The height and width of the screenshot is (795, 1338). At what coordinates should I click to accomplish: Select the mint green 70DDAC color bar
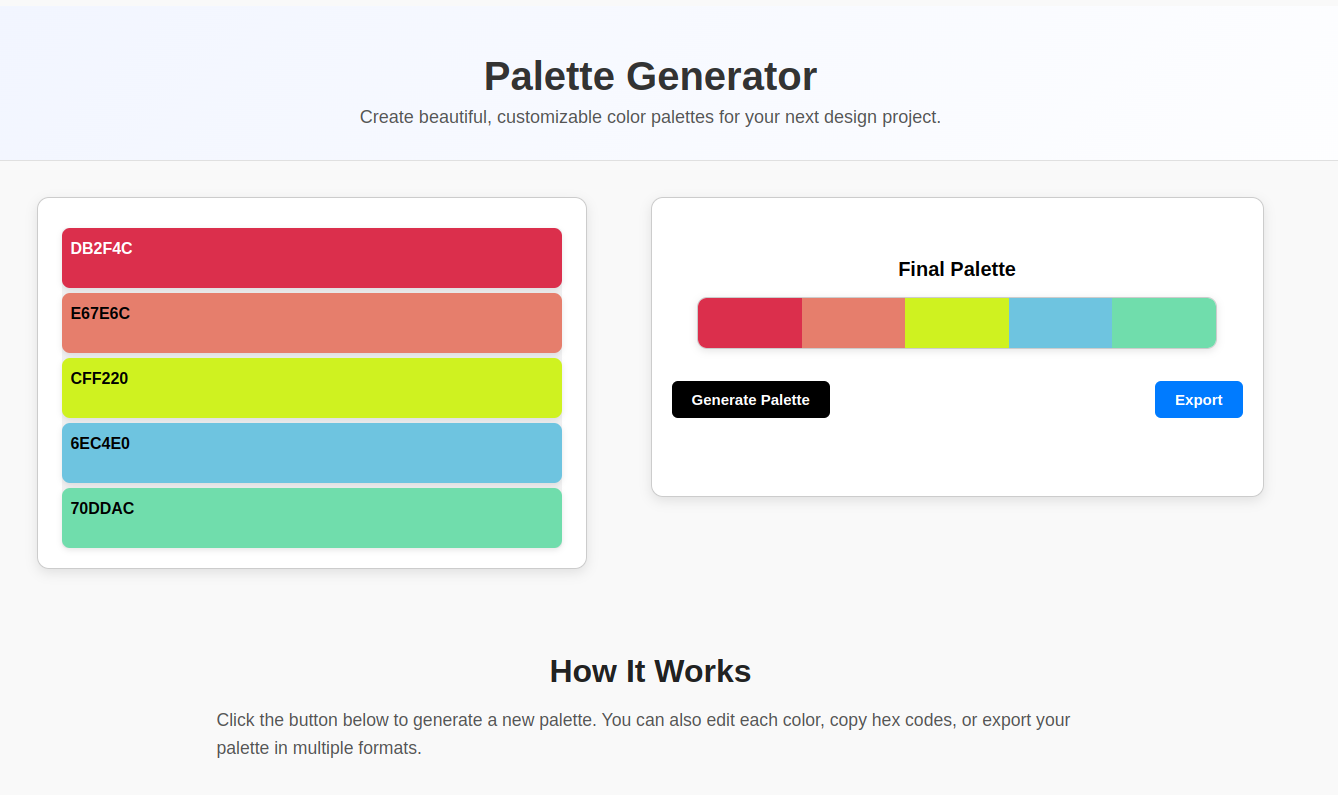[312, 518]
